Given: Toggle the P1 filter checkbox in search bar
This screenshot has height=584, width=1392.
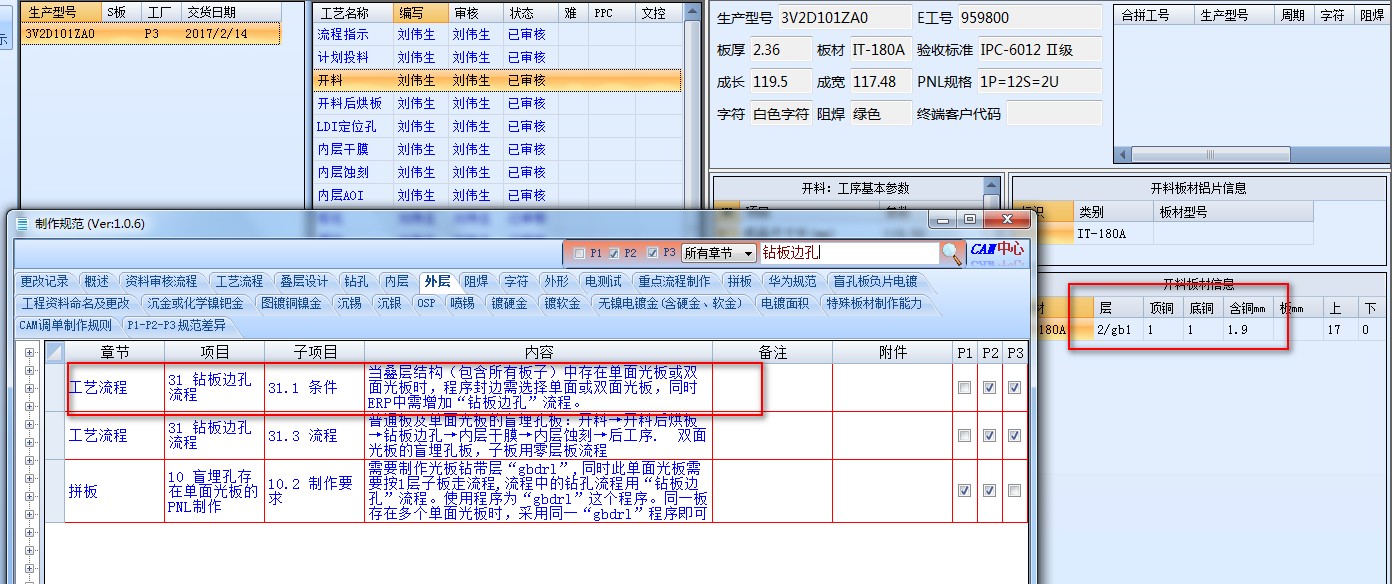Looking at the screenshot, I should [x=579, y=254].
